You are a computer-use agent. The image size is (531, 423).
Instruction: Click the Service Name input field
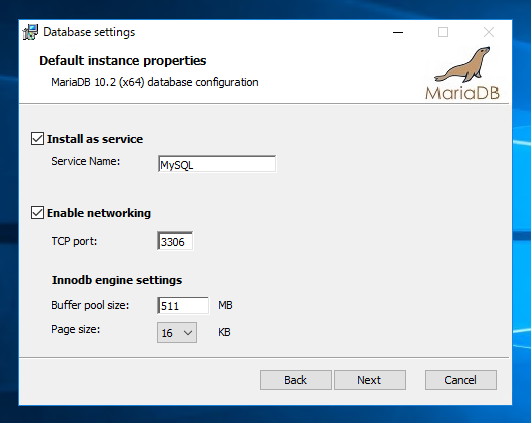(217, 164)
